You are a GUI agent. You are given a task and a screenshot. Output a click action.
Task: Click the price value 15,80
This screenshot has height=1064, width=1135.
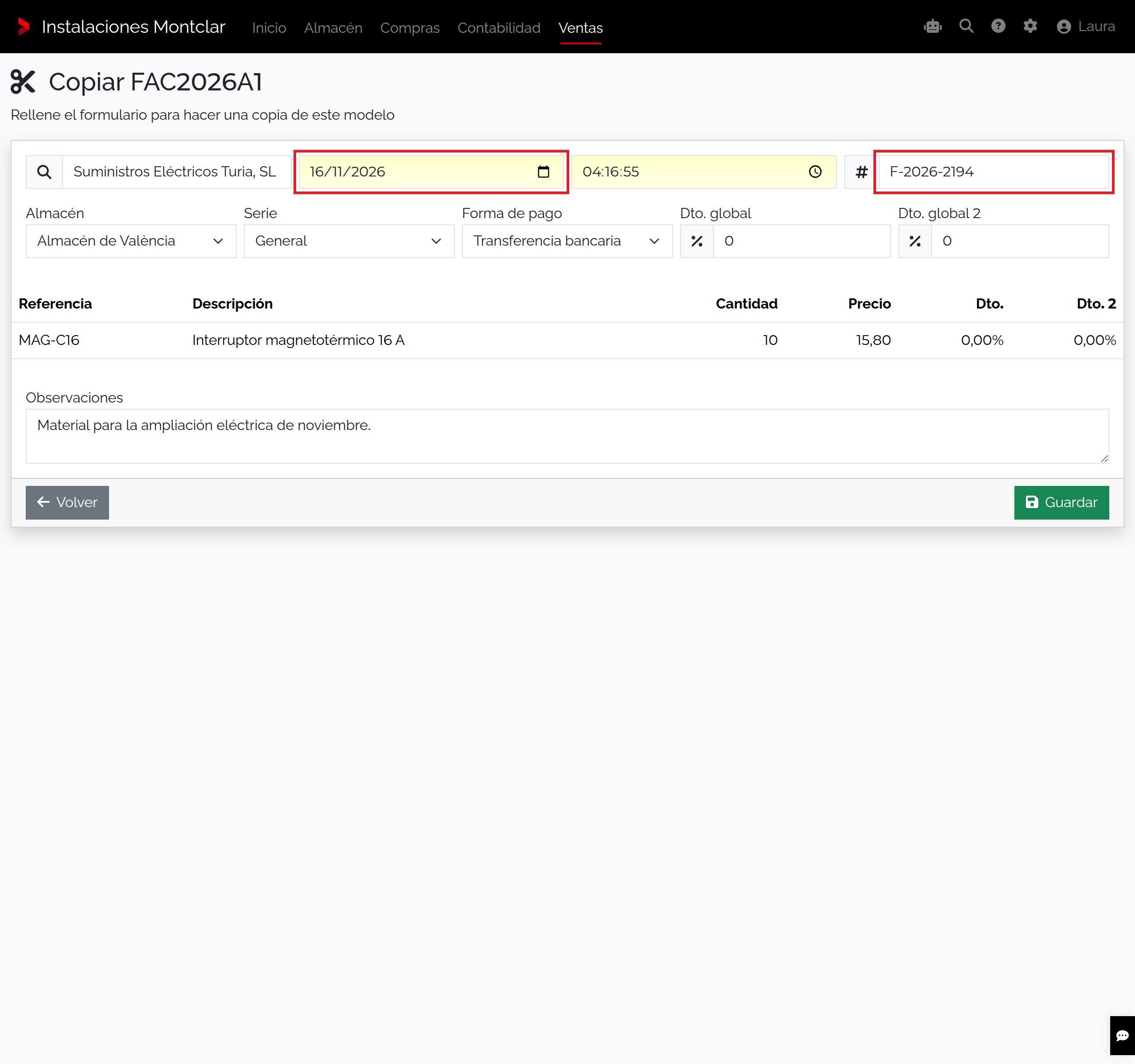873,340
